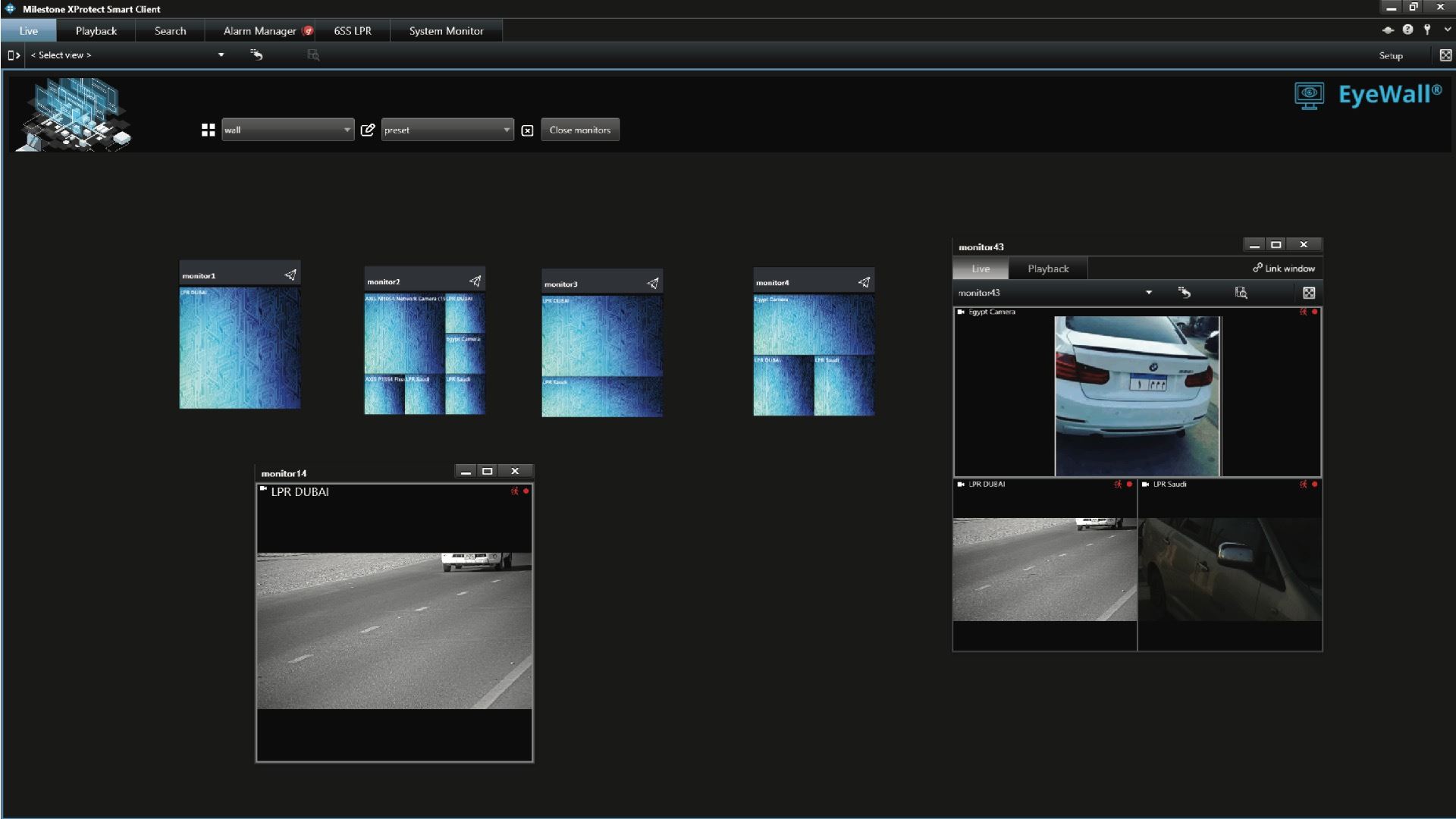Screen dimensions: 1456x819
Task: Click the send icon on monitor4
Action: (x=864, y=281)
